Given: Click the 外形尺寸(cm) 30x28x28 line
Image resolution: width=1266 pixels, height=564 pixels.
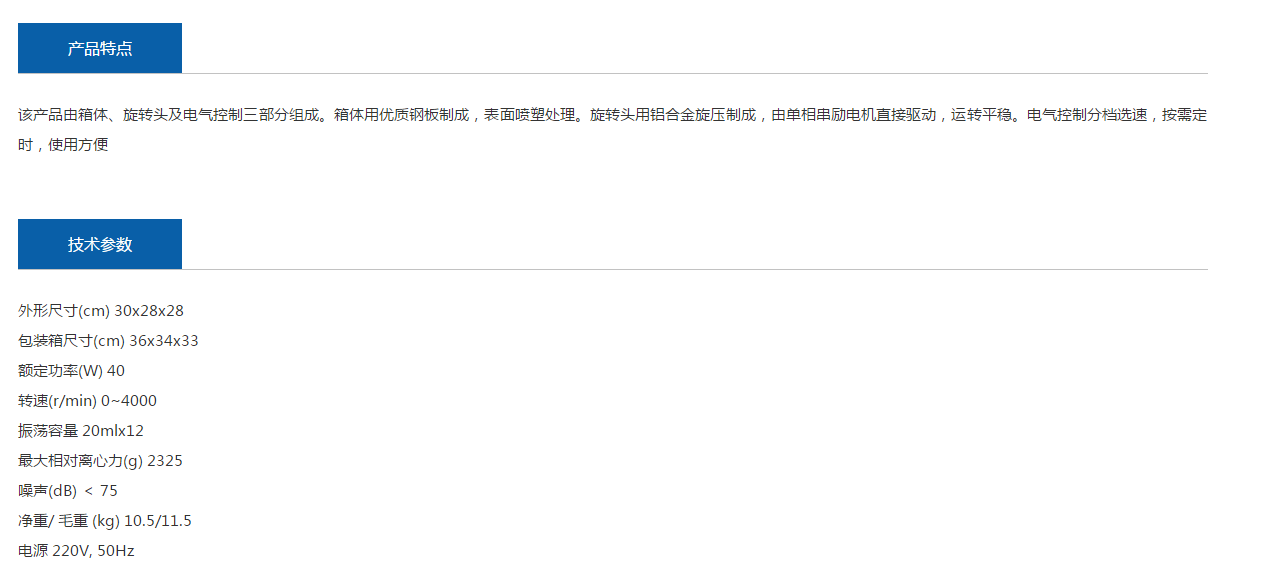Looking at the screenshot, I should point(101,311).
